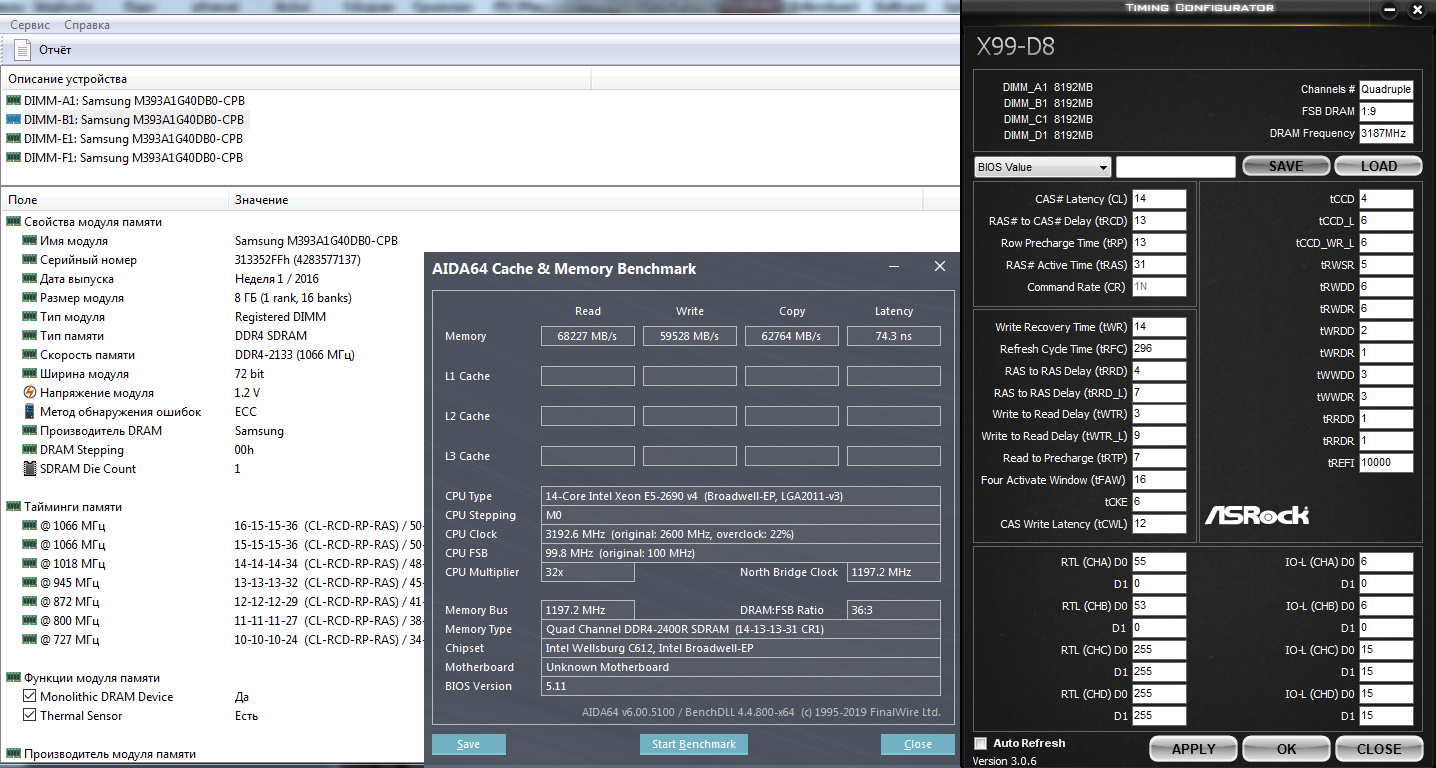Open the Сервис menu
This screenshot has height=768, width=1436.
(30, 25)
